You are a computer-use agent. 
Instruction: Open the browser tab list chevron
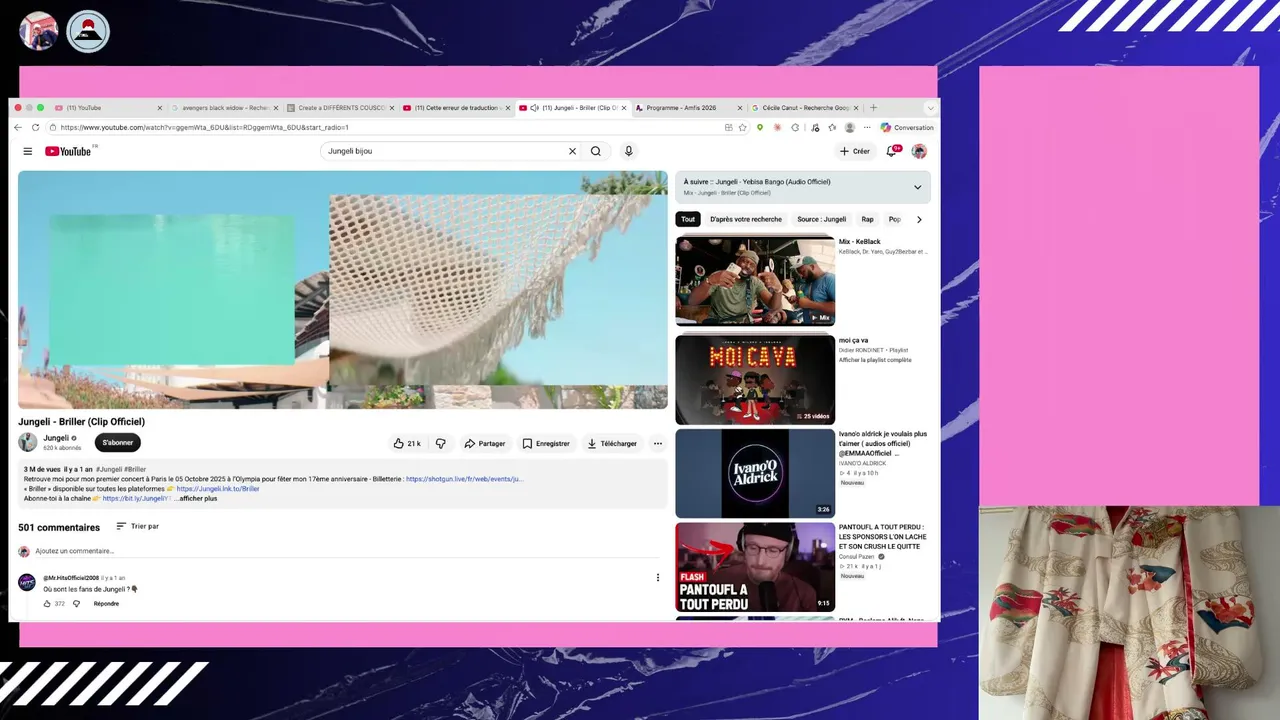(x=931, y=107)
